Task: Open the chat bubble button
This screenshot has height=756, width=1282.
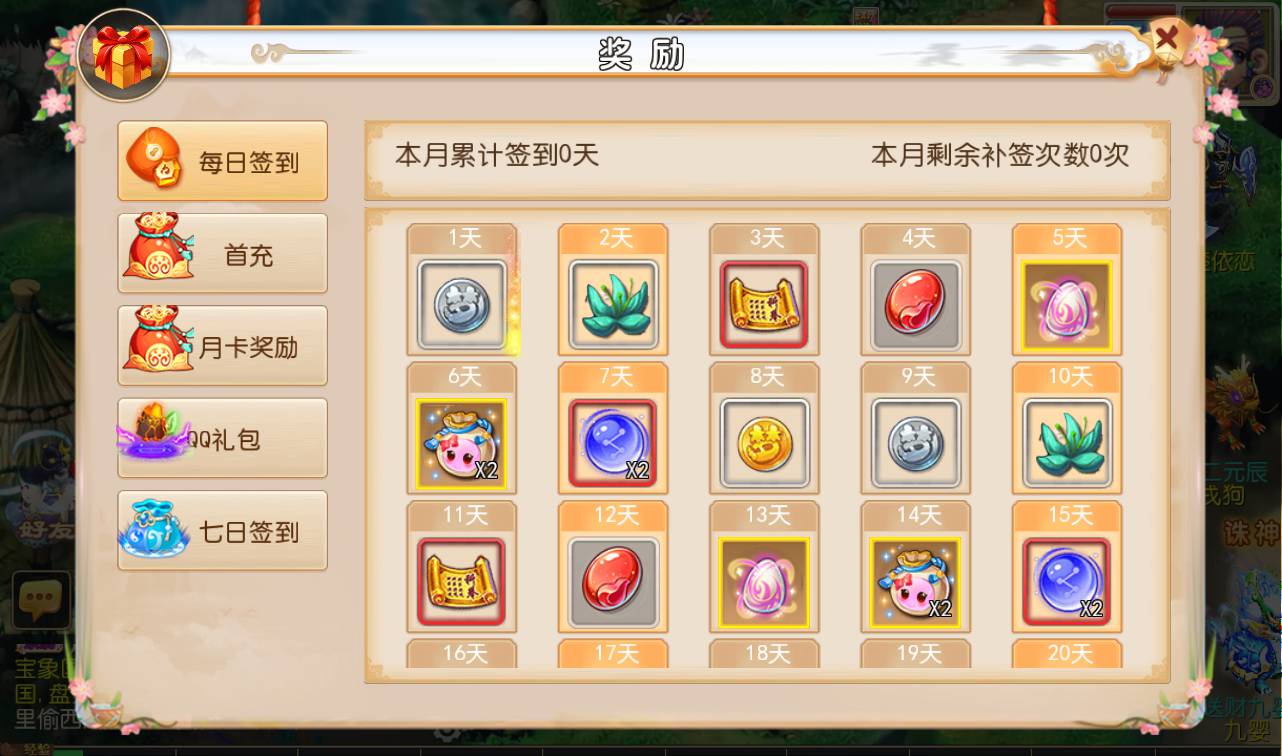Action: point(41,600)
